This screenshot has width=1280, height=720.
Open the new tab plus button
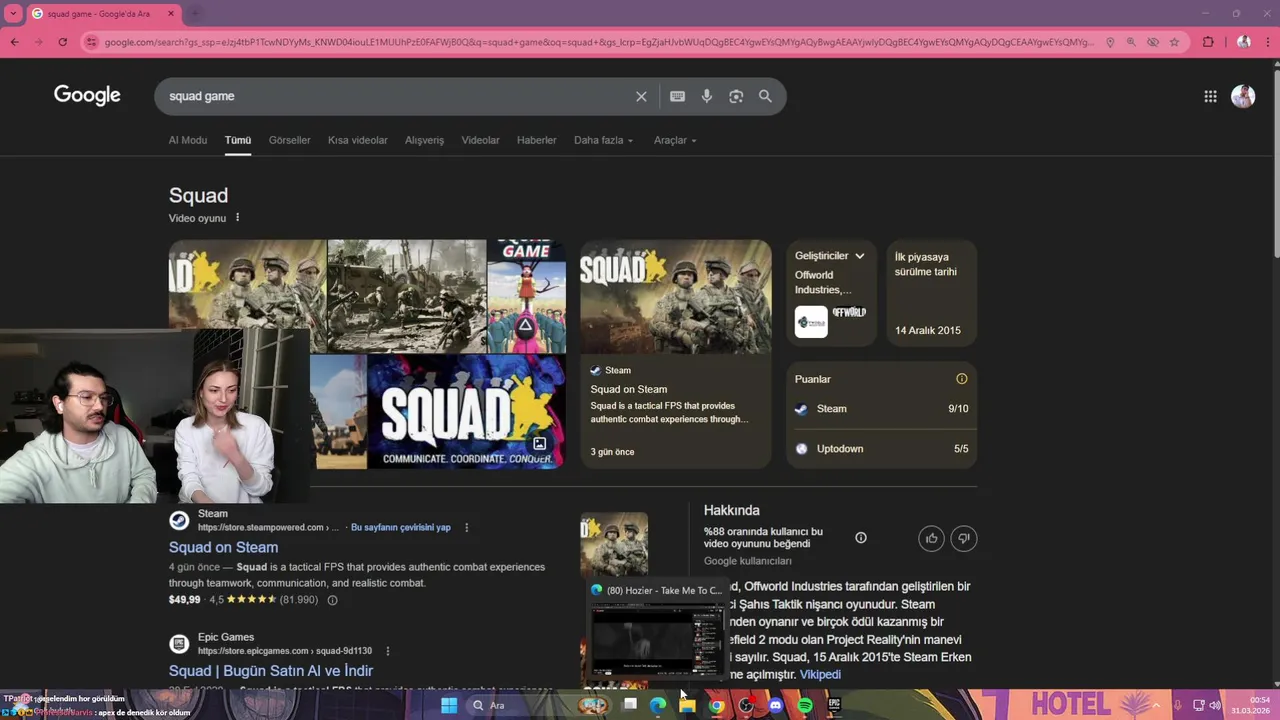tap(195, 13)
